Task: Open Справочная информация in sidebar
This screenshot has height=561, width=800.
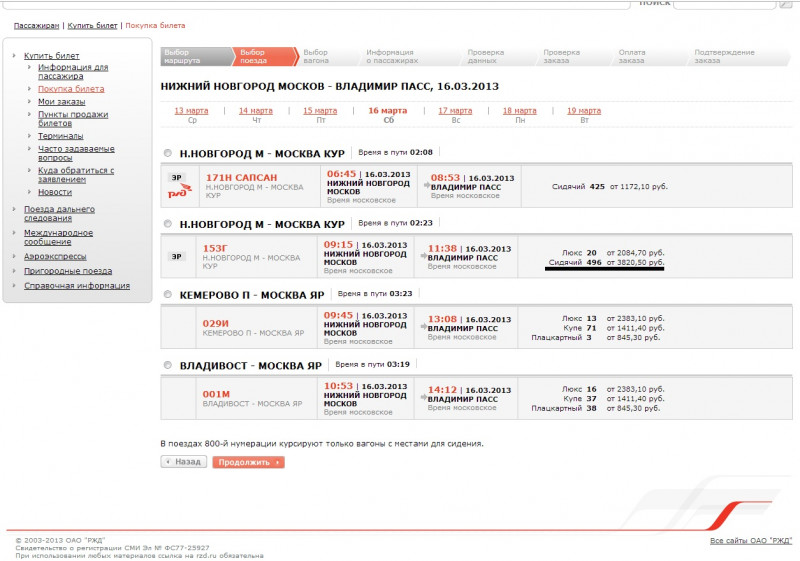Action: click(76, 285)
